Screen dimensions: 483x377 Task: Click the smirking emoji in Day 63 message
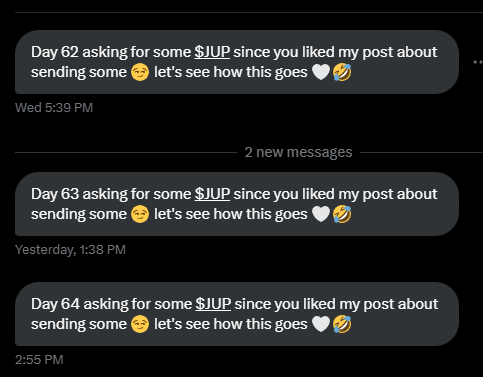click(140, 214)
